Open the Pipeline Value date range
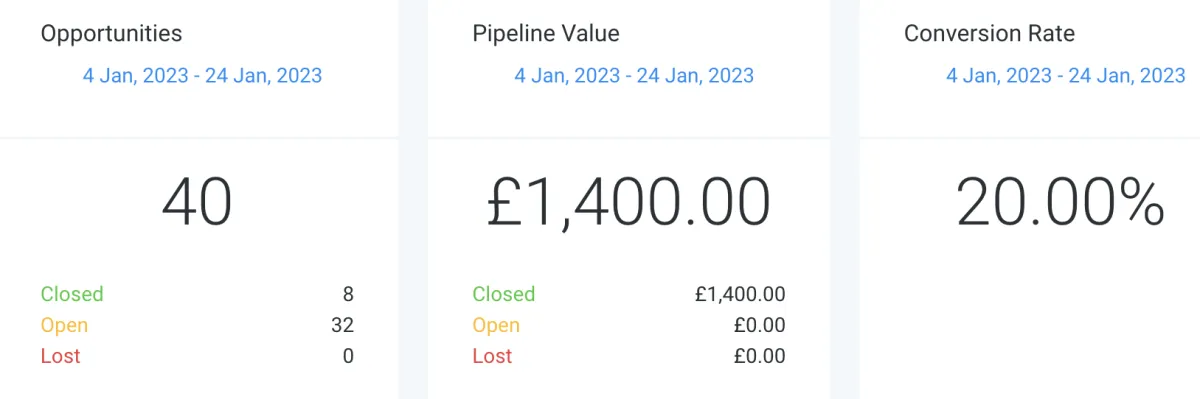The height and width of the screenshot is (399, 1200). [634, 76]
